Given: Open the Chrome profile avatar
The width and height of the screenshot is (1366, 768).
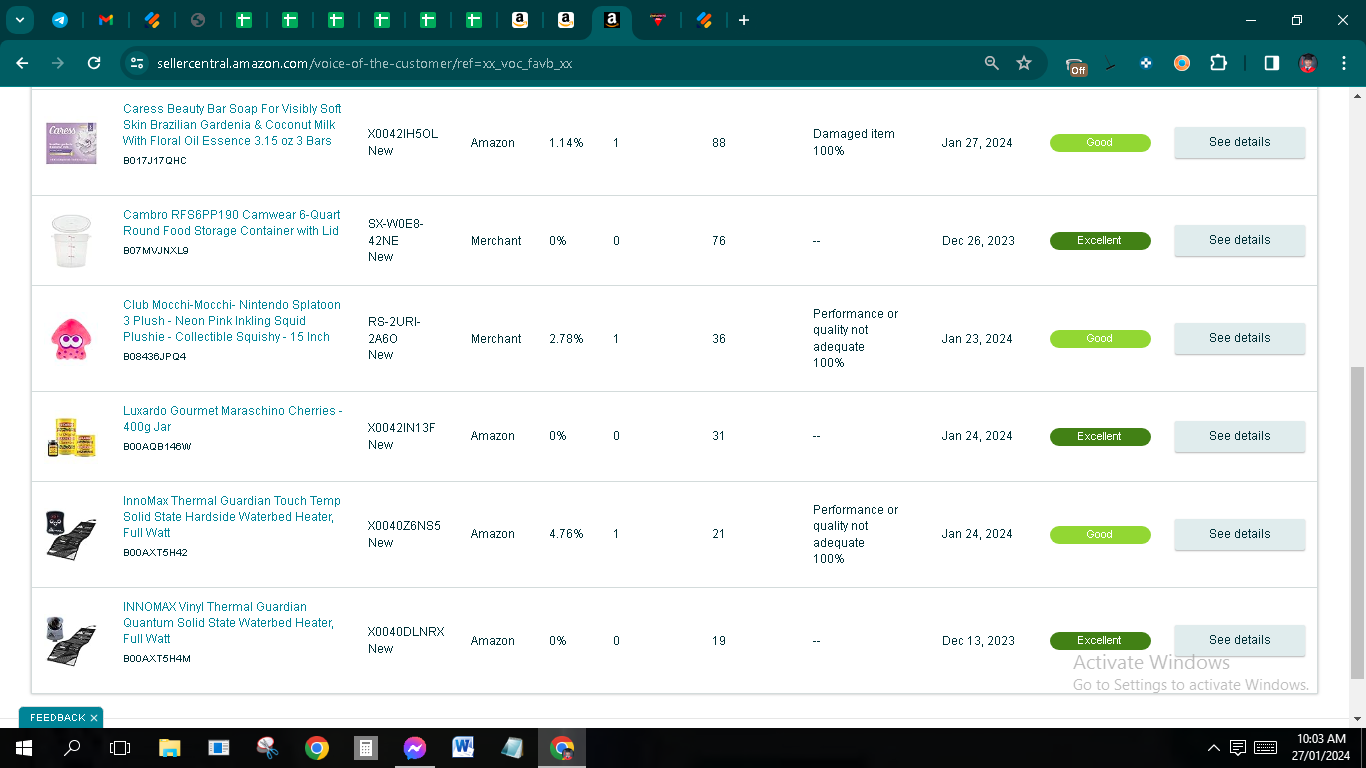Looking at the screenshot, I should pyautogui.click(x=1307, y=63).
